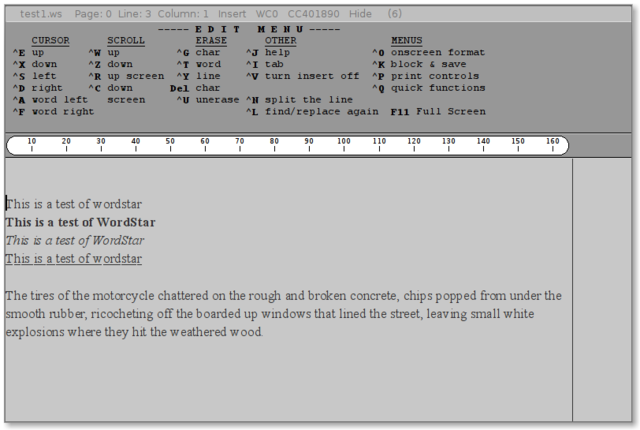Select '^V turn insert off' command
This screenshot has width=640, height=430.
302,76
